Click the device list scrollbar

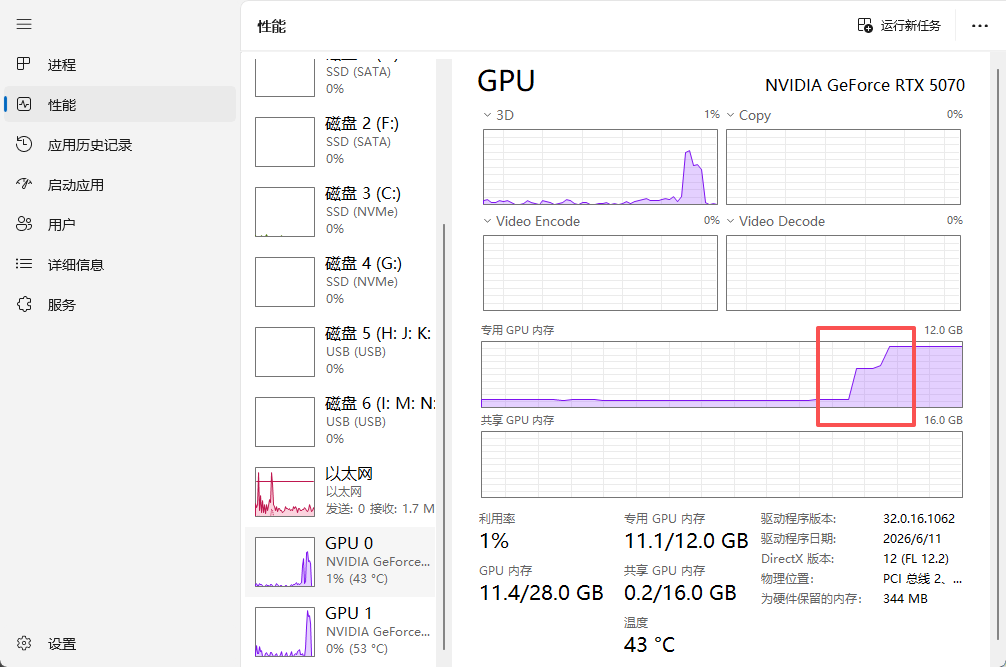point(443,436)
